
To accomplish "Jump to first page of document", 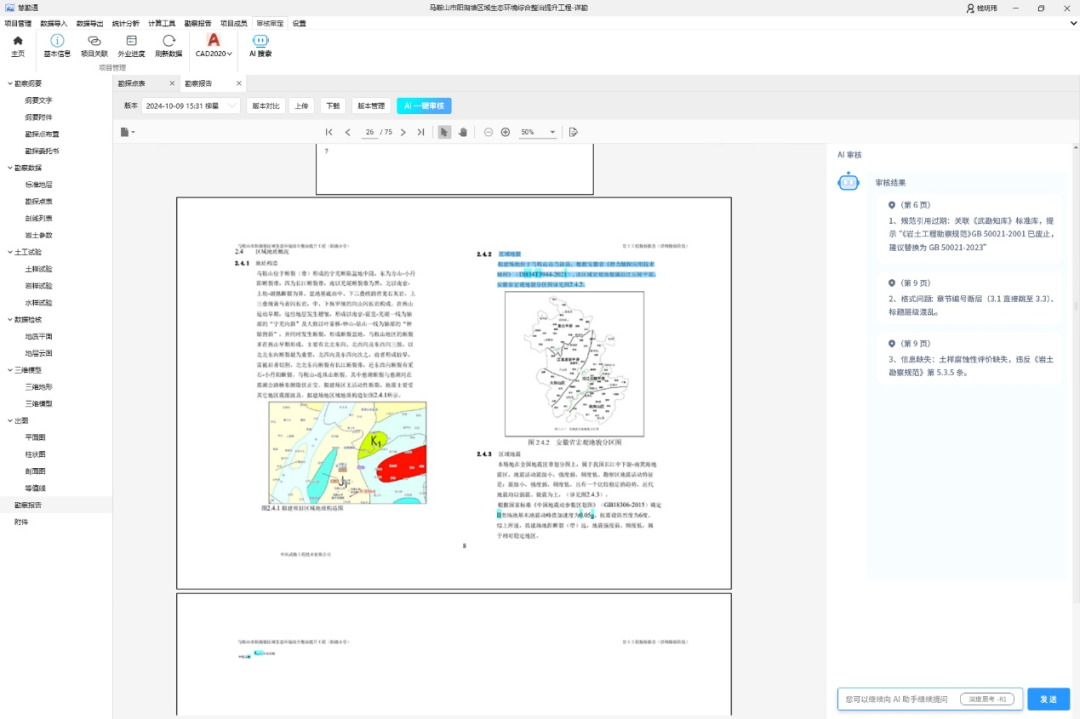I will point(329,132).
